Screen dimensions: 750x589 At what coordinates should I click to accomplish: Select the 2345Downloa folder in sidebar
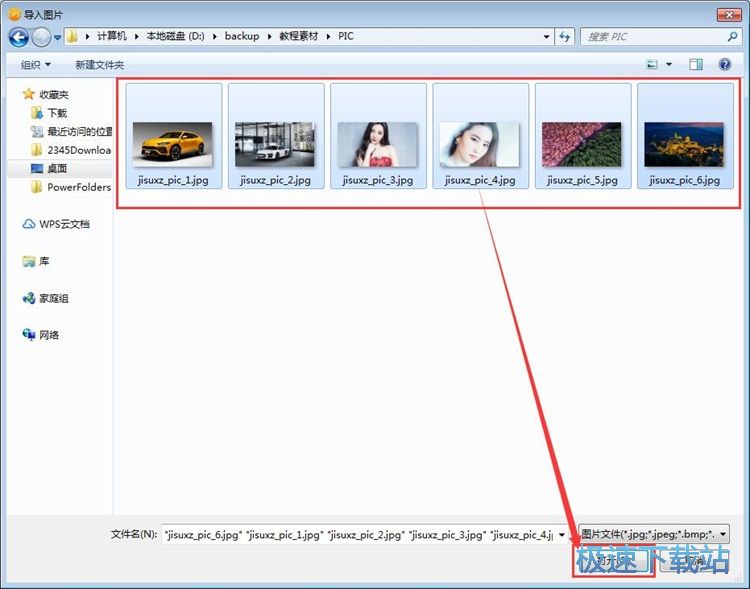(x=79, y=150)
